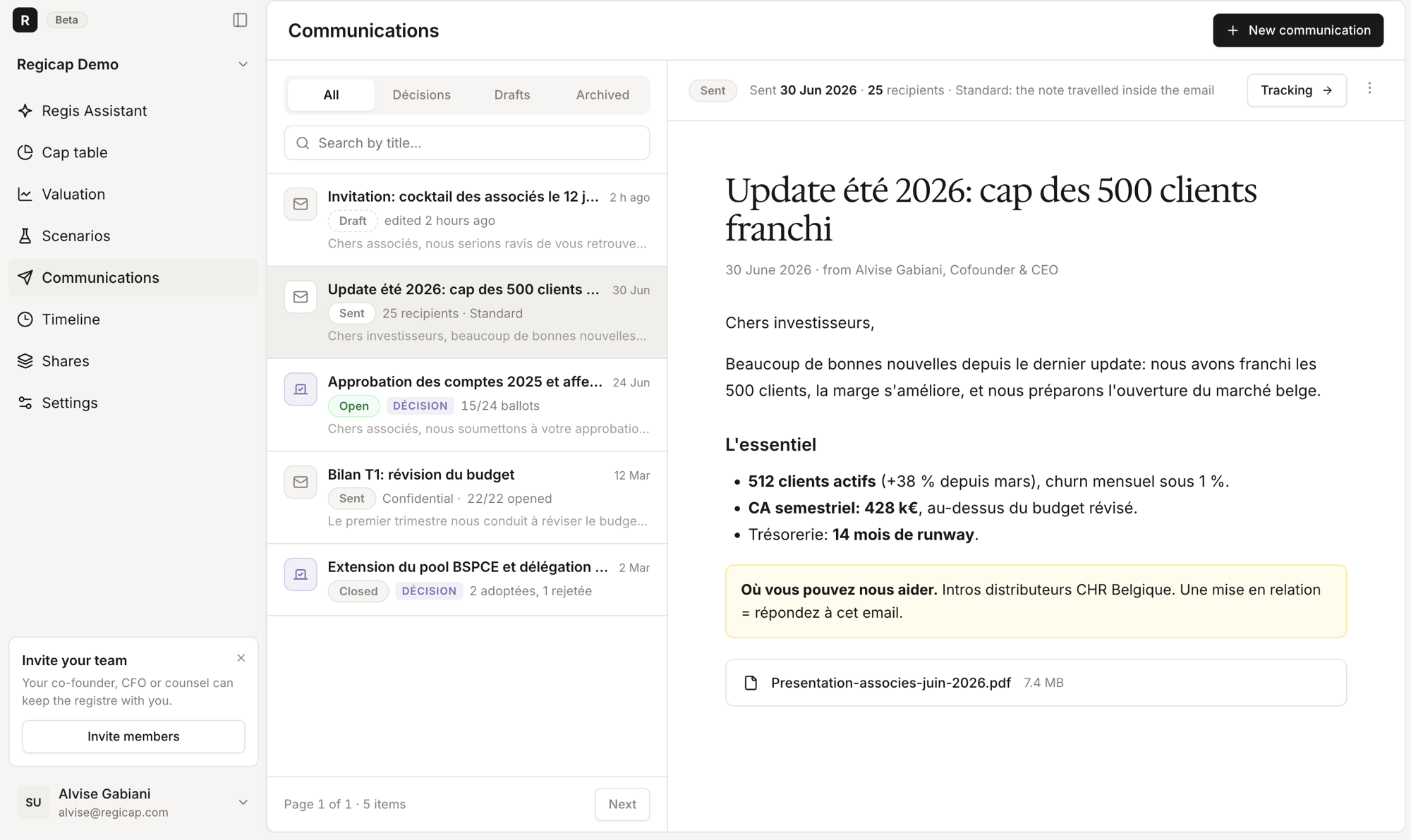Click the envelope icon of Update été 2026
The width and height of the screenshot is (1411, 840).
(301, 297)
